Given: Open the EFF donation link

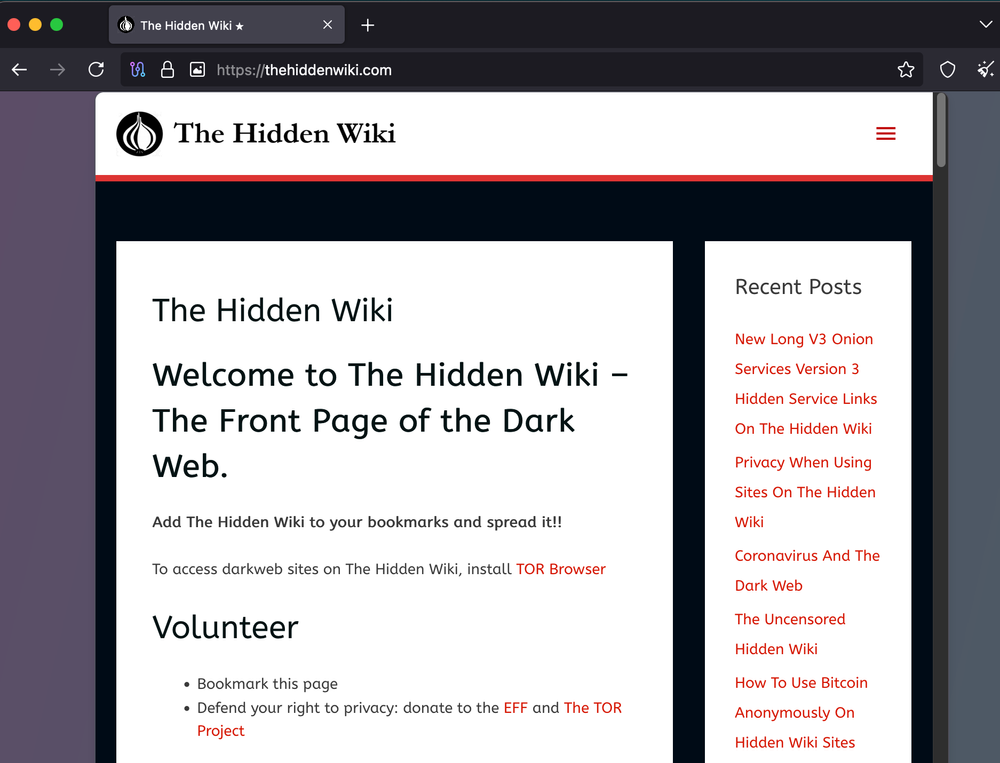Looking at the screenshot, I should point(515,707).
